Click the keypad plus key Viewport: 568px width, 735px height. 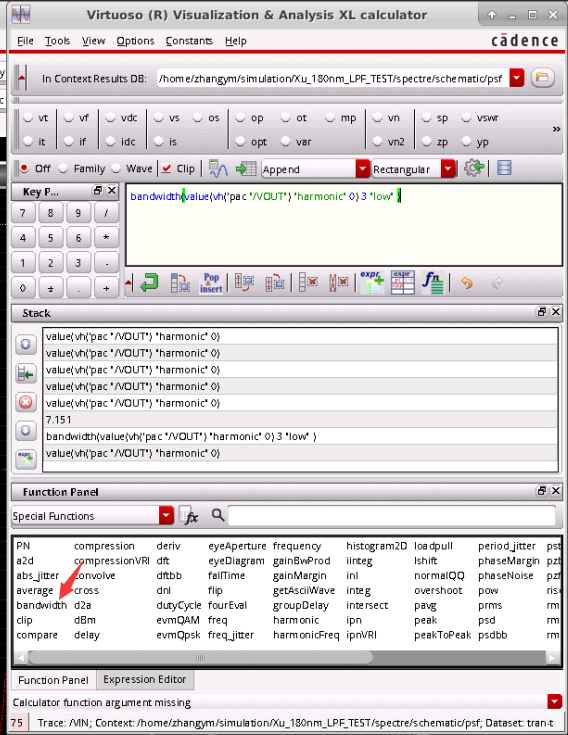pos(106,288)
